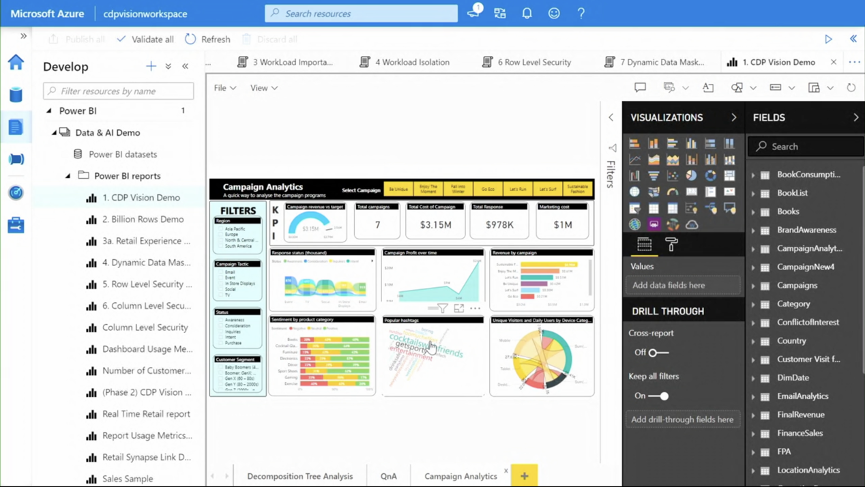The height and width of the screenshot is (487, 866).
Task: Click the Validate all button
Action: click(x=145, y=39)
